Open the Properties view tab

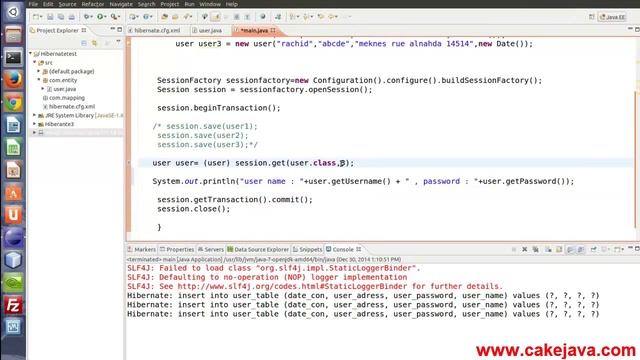coord(177,249)
